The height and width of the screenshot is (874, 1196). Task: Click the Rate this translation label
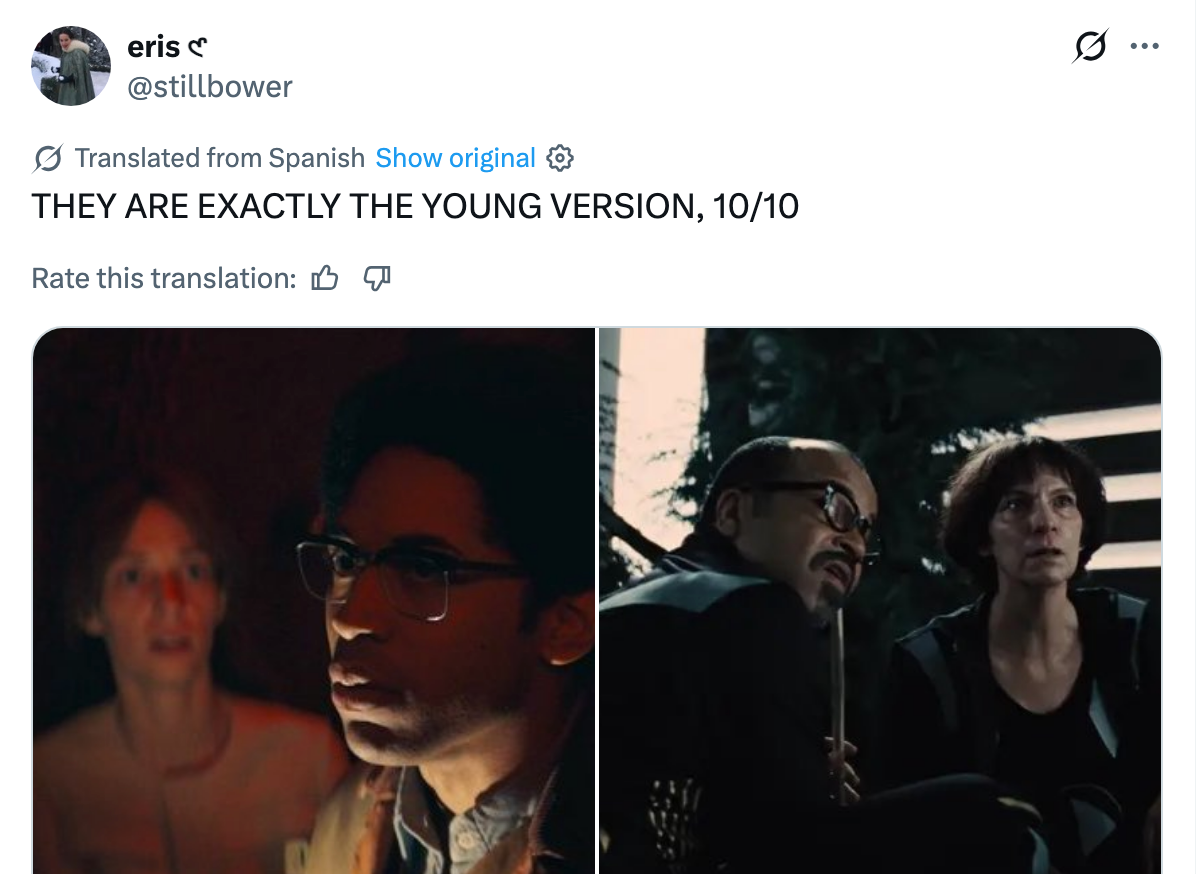point(164,278)
